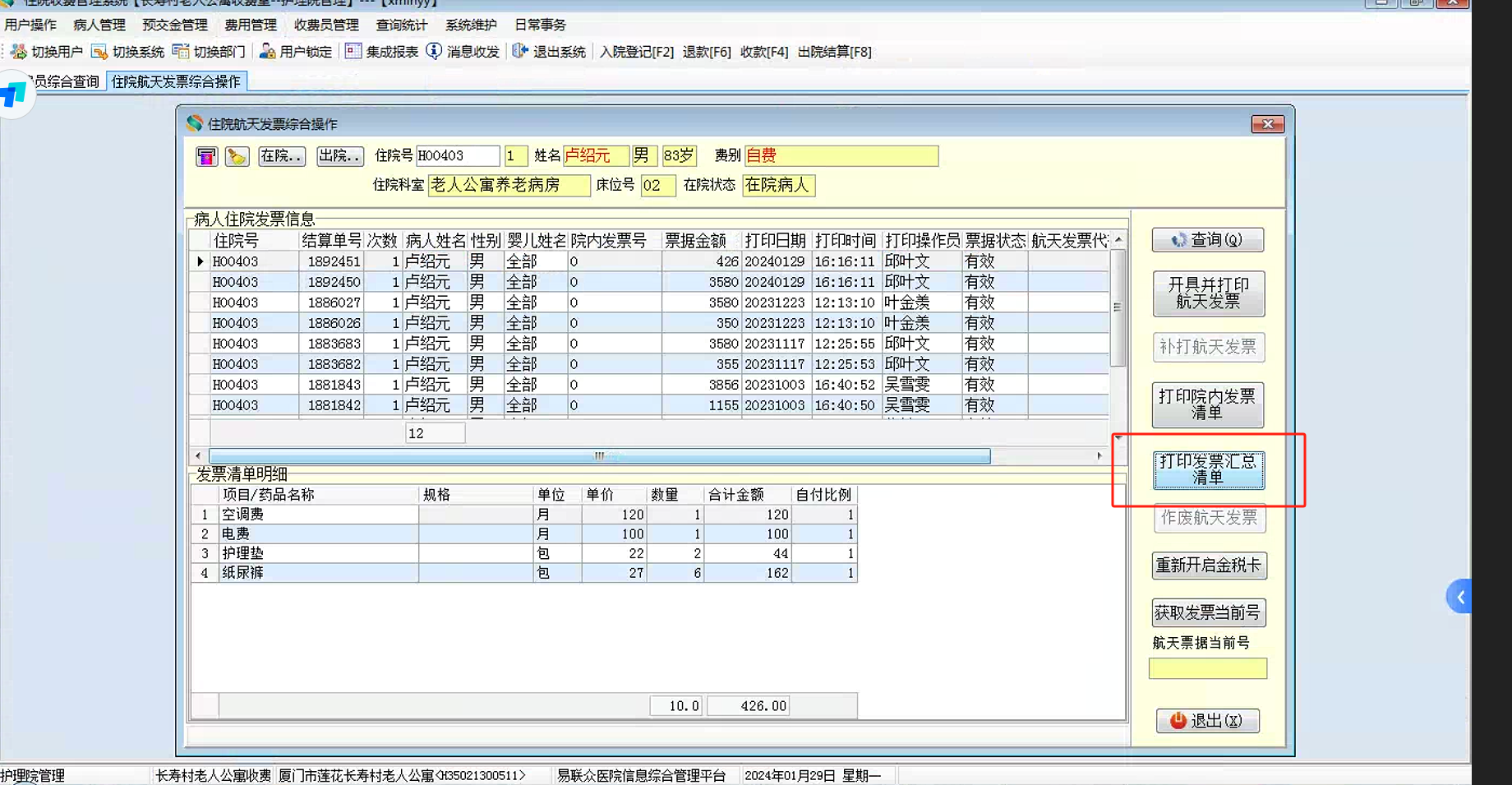Image resolution: width=1512 pixels, height=785 pixels.
Task: Click the 在院.. button
Action: pyautogui.click(x=281, y=156)
